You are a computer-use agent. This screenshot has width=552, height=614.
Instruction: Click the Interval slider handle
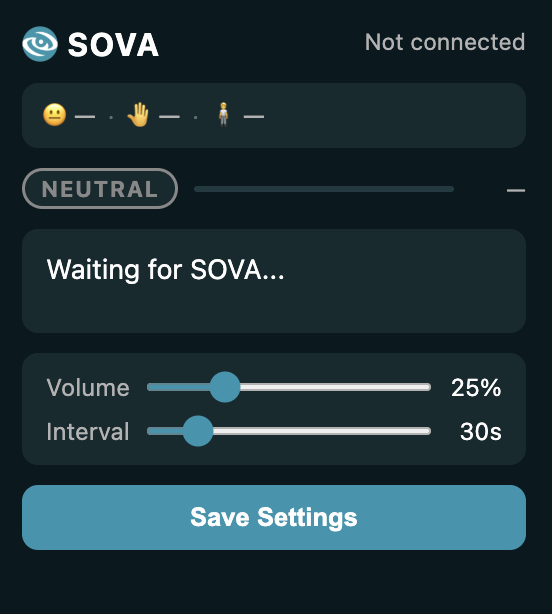(198, 431)
